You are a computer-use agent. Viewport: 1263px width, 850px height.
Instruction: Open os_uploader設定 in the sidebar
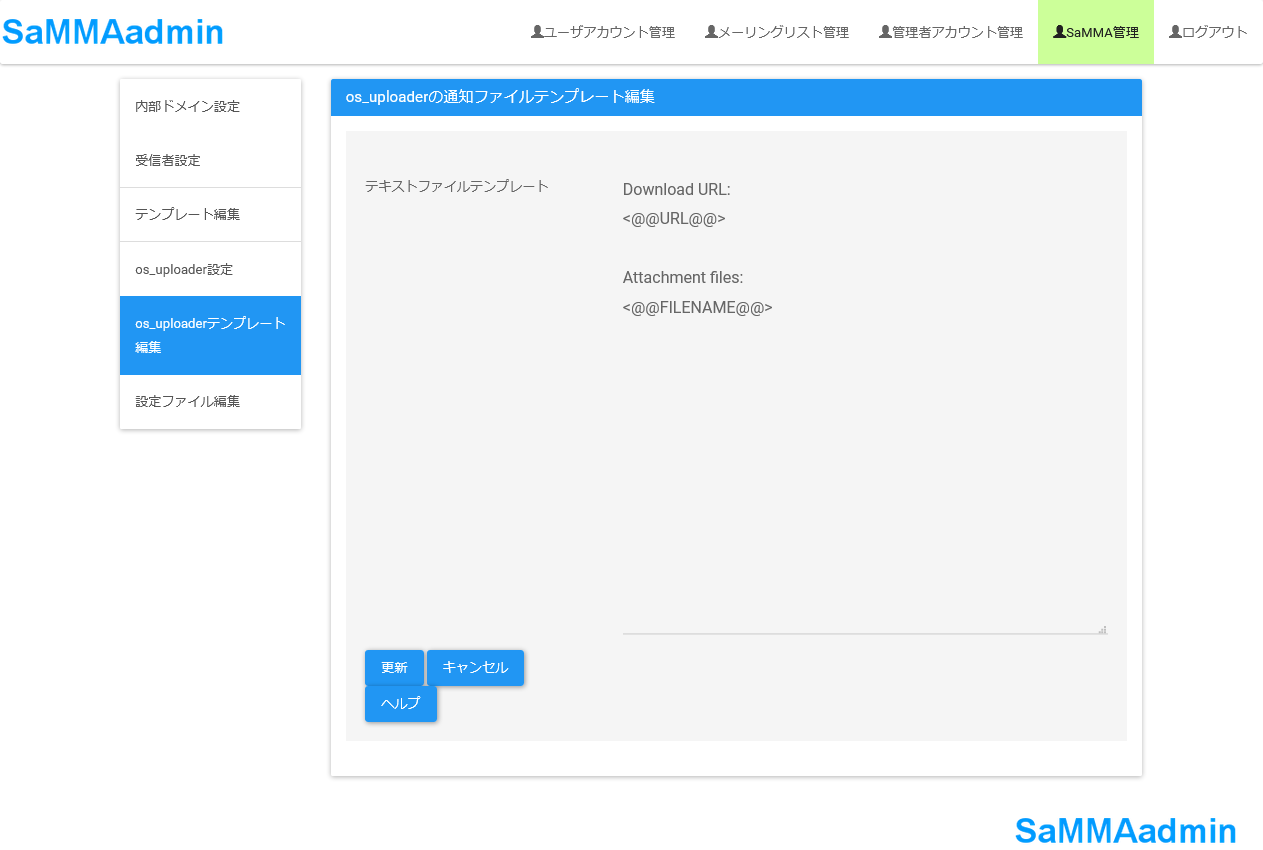coord(210,269)
